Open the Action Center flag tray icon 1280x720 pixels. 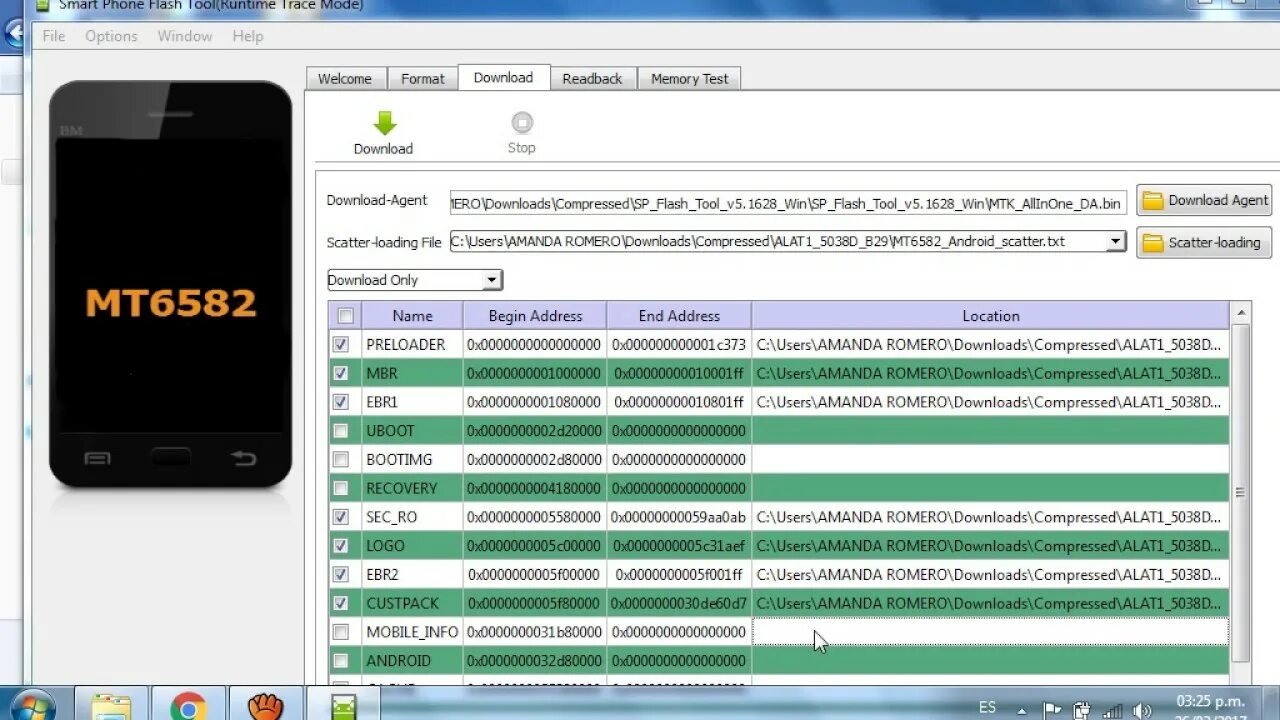click(x=1053, y=710)
